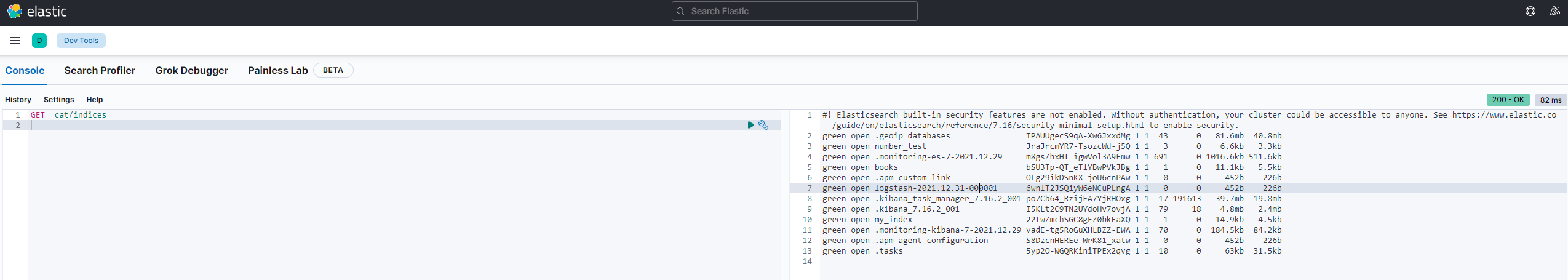Open the Grok Debugger tab

(192, 70)
